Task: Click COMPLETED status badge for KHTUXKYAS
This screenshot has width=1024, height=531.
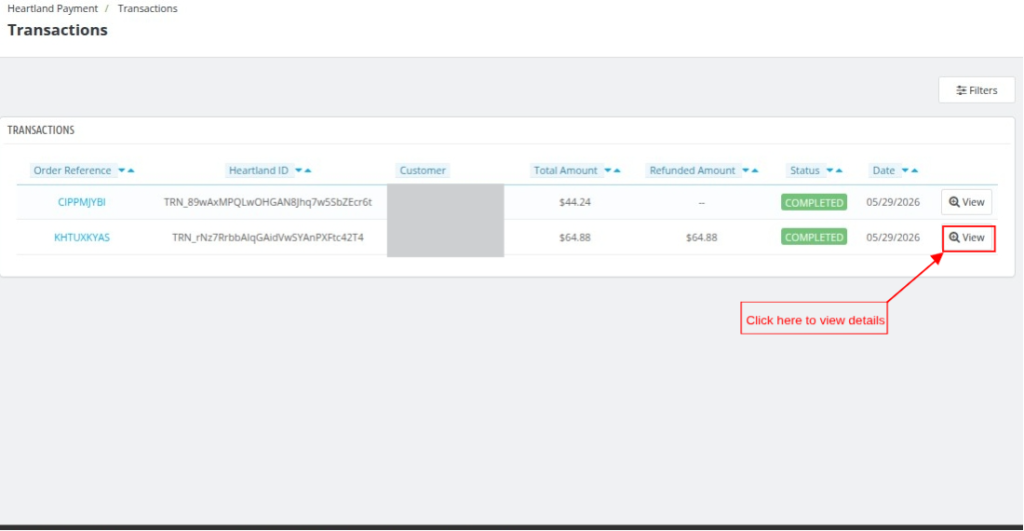Action: 814,237
